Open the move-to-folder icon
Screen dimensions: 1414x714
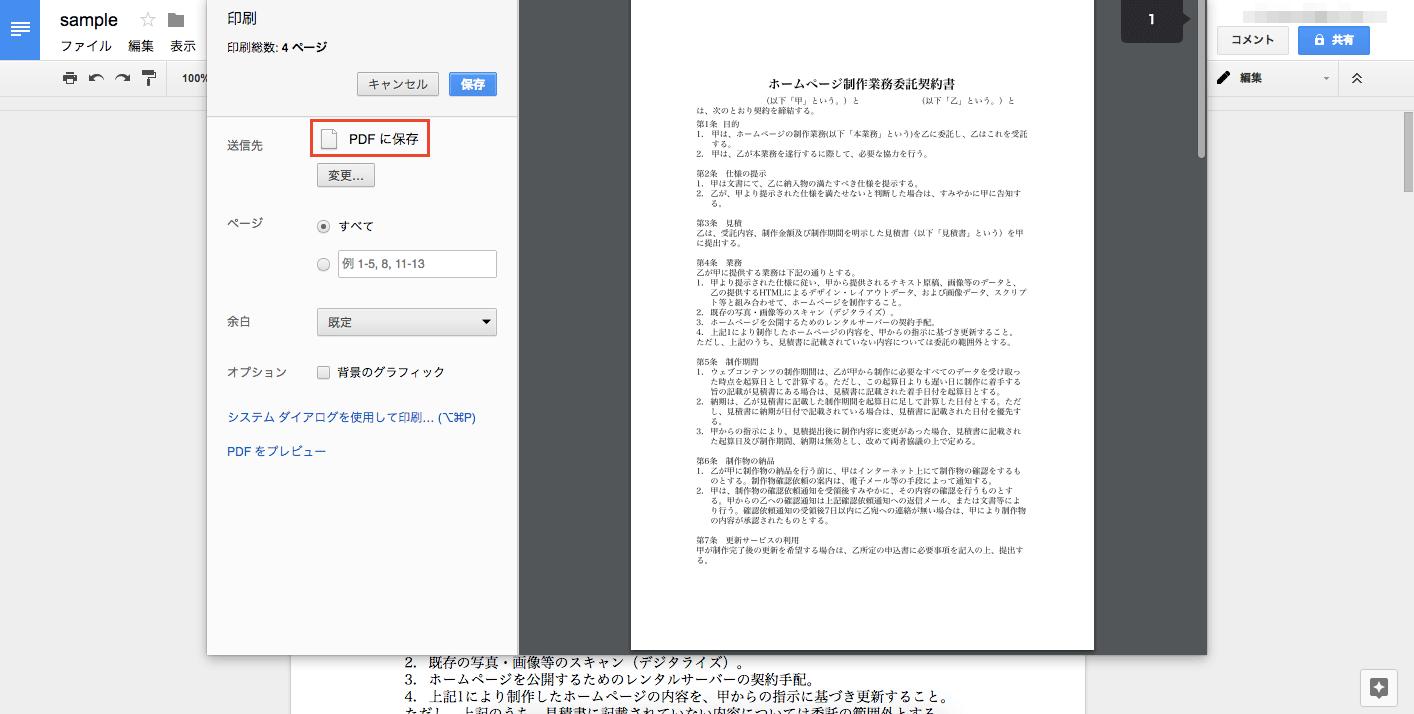point(176,20)
